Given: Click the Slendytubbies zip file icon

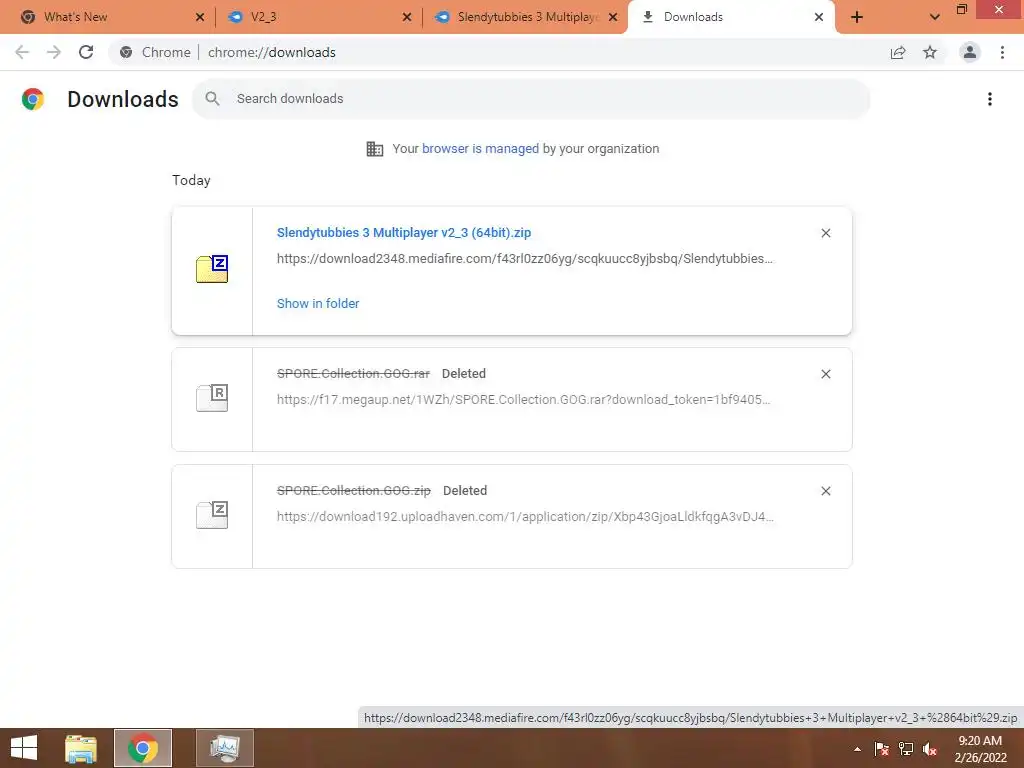Looking at the screenshot, I should click(212, 268).
